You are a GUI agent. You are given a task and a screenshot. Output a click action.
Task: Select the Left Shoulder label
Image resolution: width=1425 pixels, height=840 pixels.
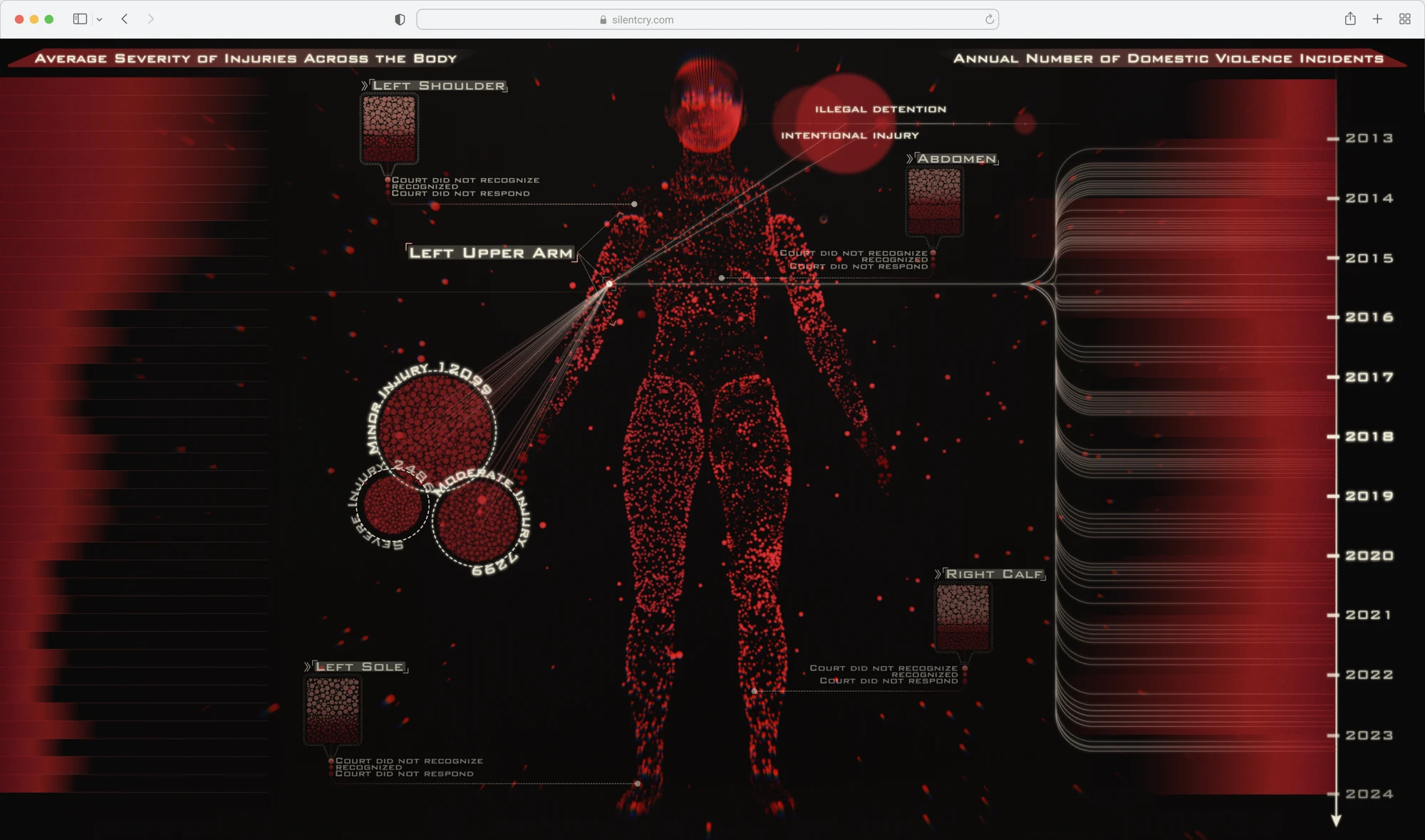point(439,85)
